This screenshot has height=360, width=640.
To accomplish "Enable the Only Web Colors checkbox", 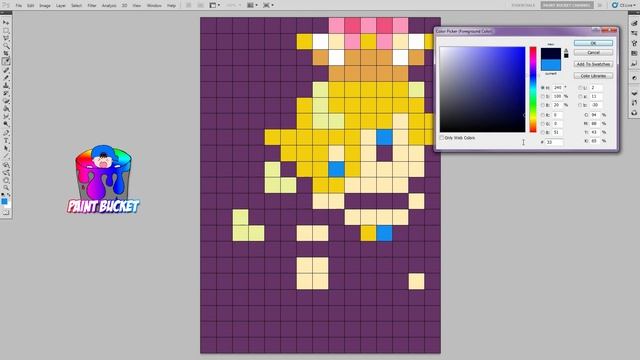I will 442,138.
